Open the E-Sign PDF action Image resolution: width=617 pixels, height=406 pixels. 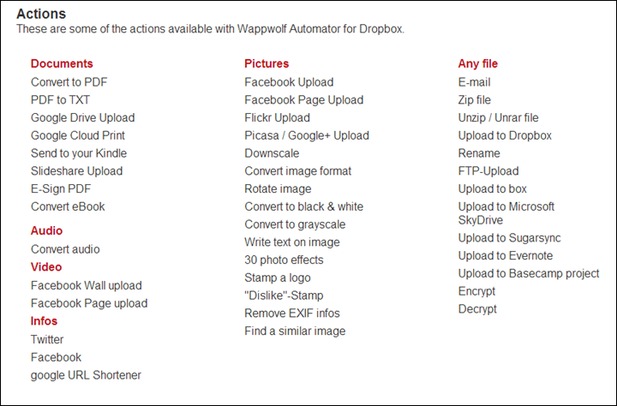[x=61, y=189]
